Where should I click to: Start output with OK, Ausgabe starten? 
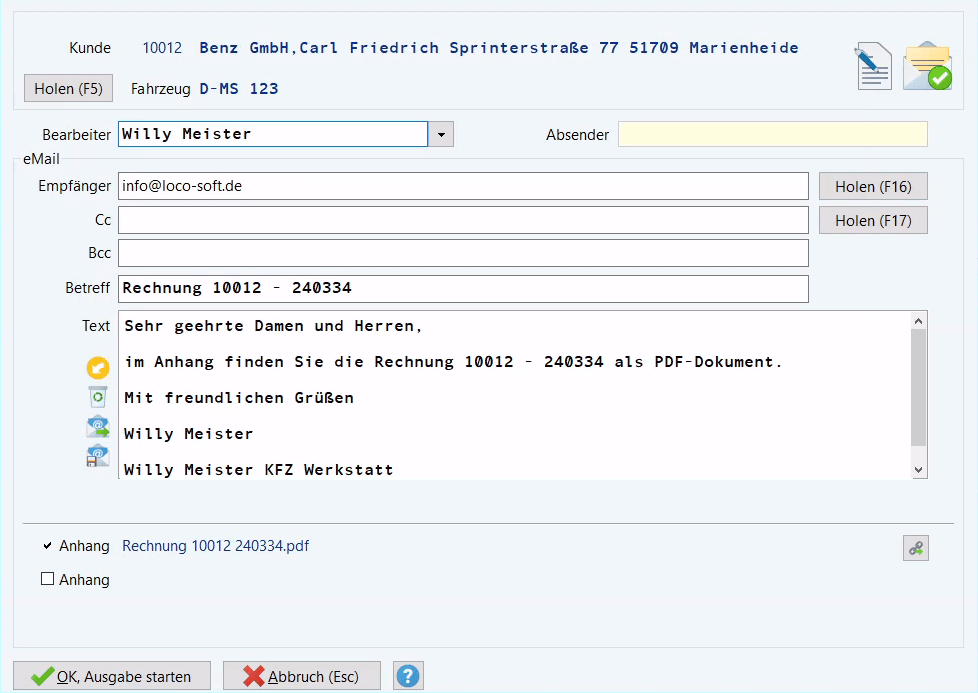[x=110, y=675]
